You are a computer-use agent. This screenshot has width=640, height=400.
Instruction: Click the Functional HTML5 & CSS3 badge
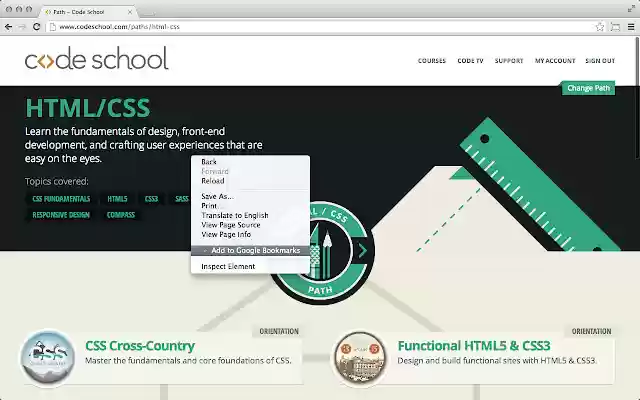[360, 357]
